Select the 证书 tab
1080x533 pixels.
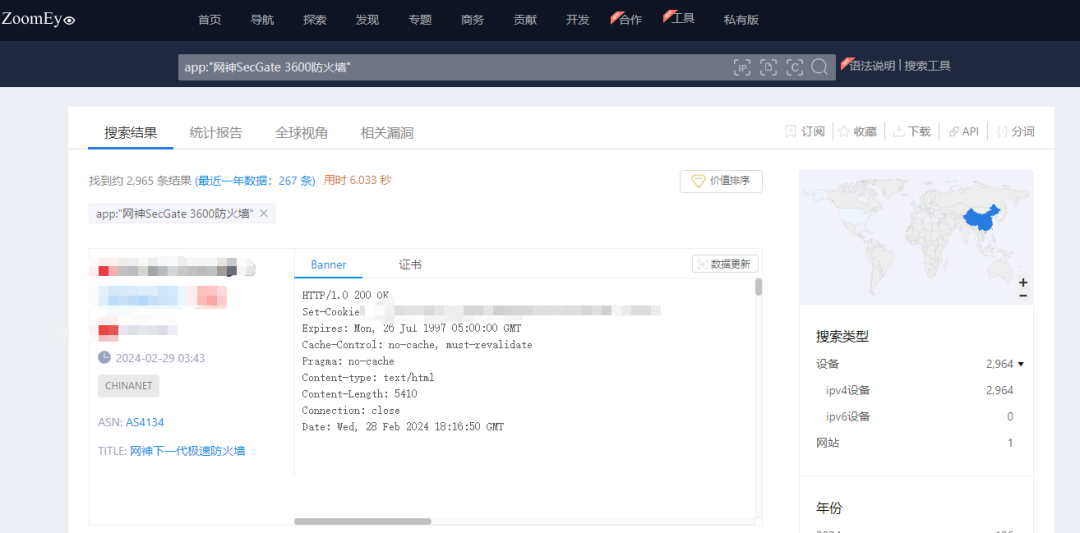pos(411,264)
